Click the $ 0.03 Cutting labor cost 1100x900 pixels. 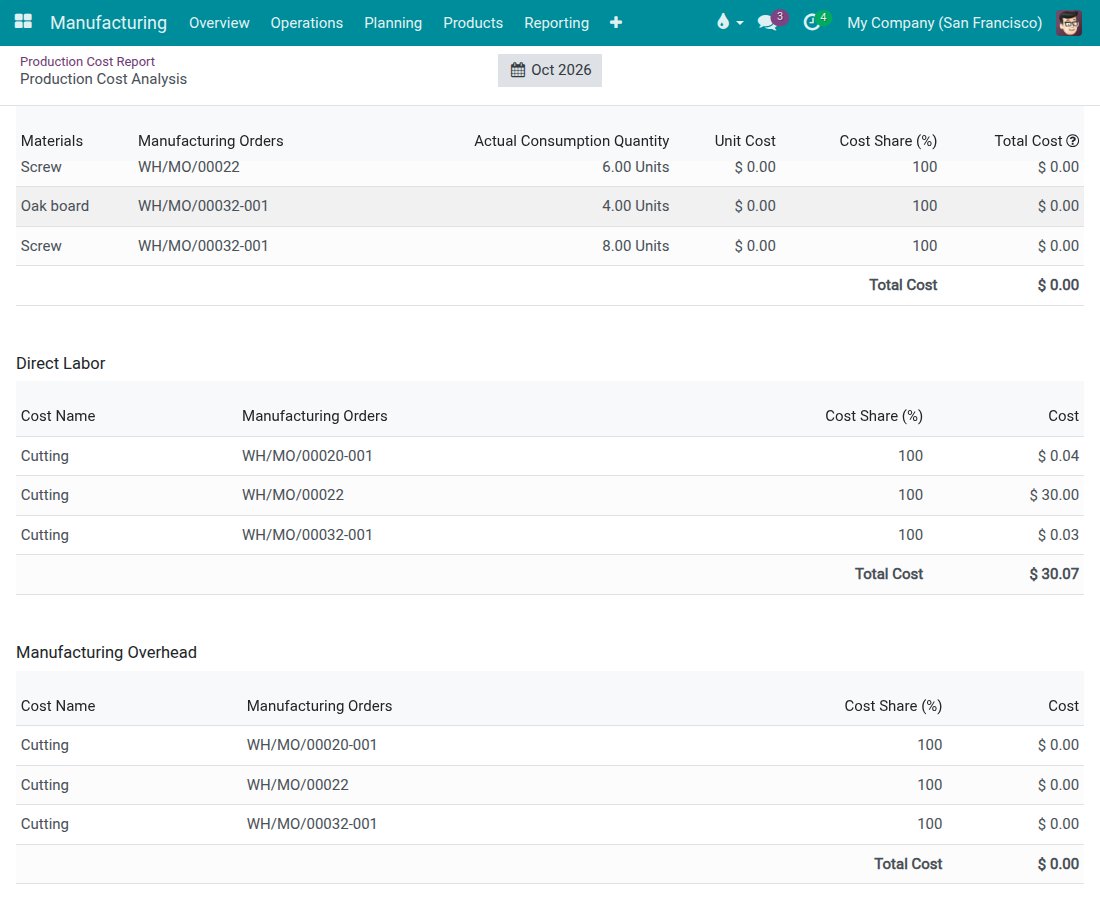[x=1058, y=535]
